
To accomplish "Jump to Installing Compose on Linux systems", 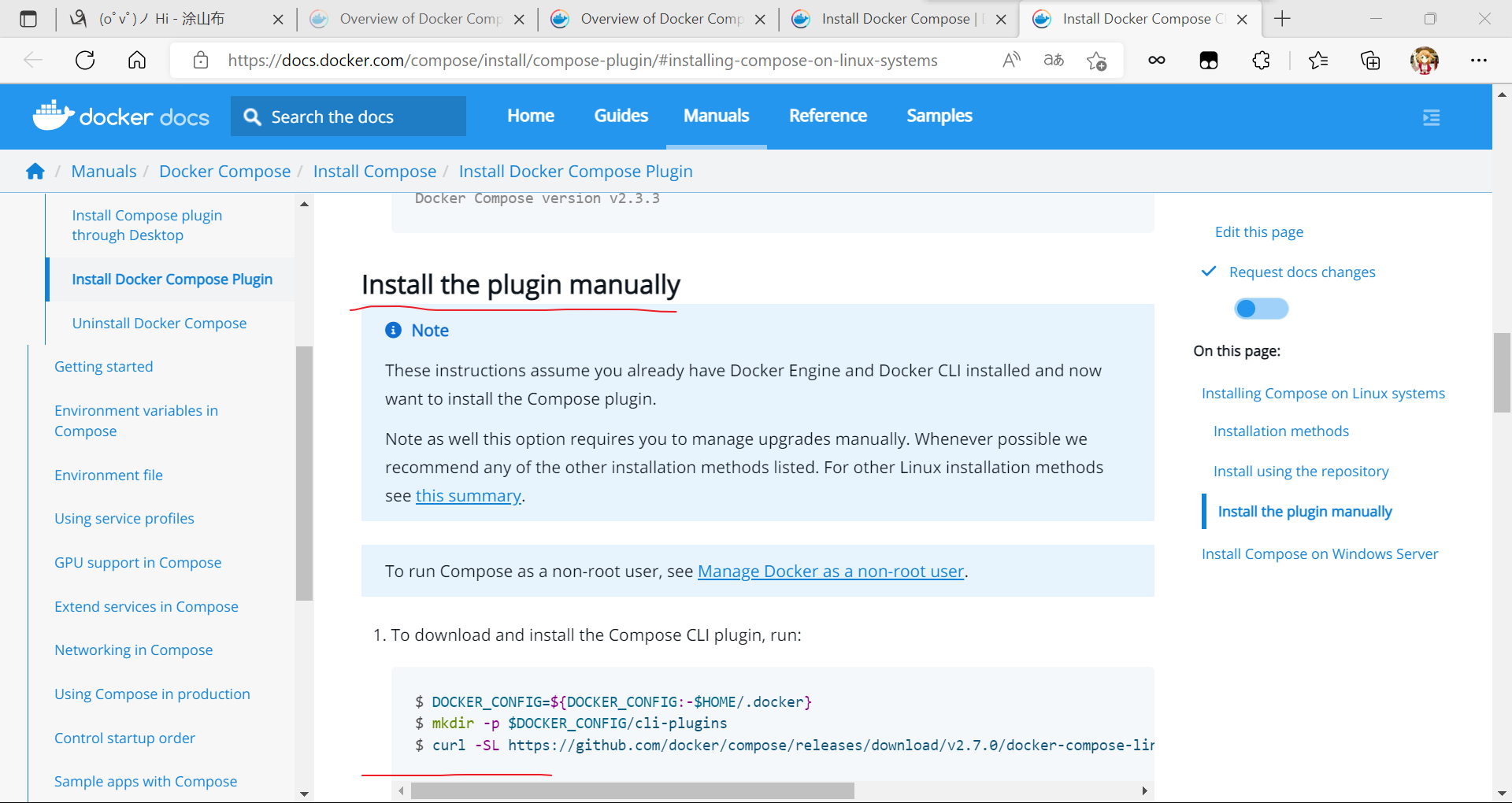I will [1323, 393].
